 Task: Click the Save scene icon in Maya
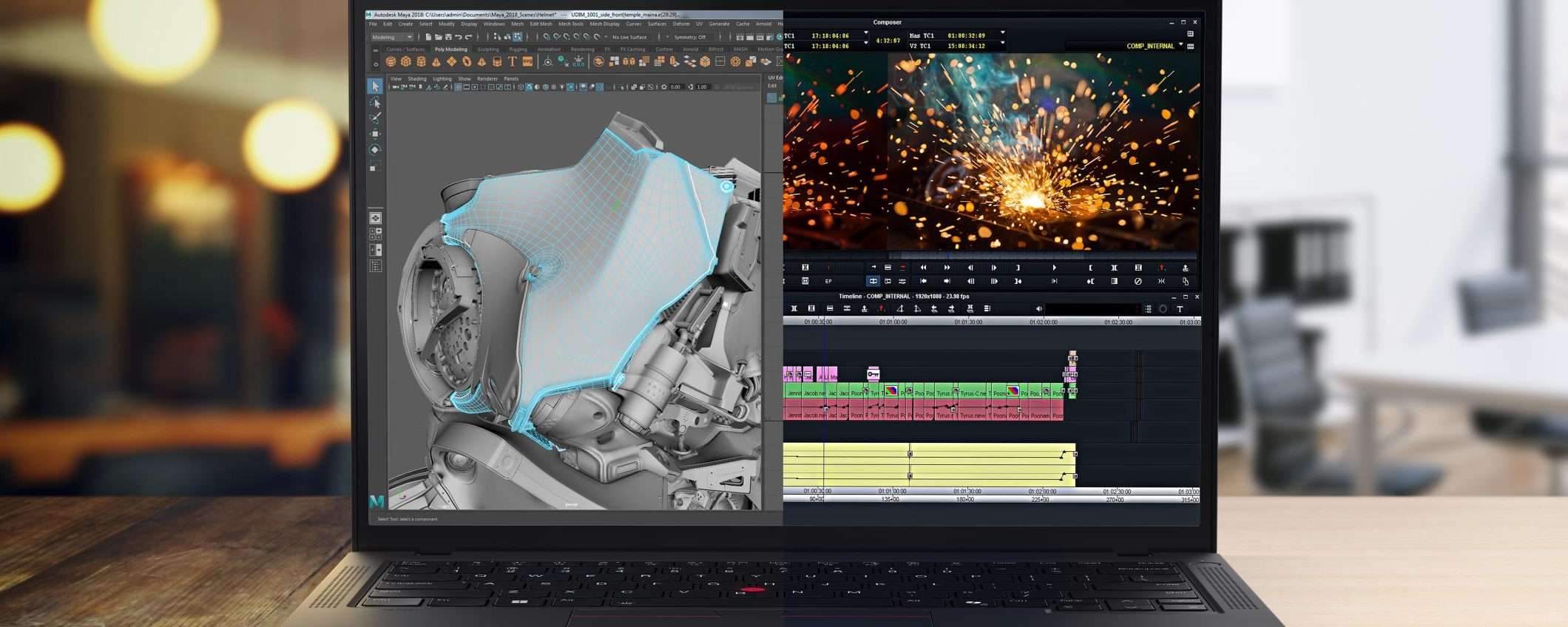pyautogui.click(x=448, y=37)
